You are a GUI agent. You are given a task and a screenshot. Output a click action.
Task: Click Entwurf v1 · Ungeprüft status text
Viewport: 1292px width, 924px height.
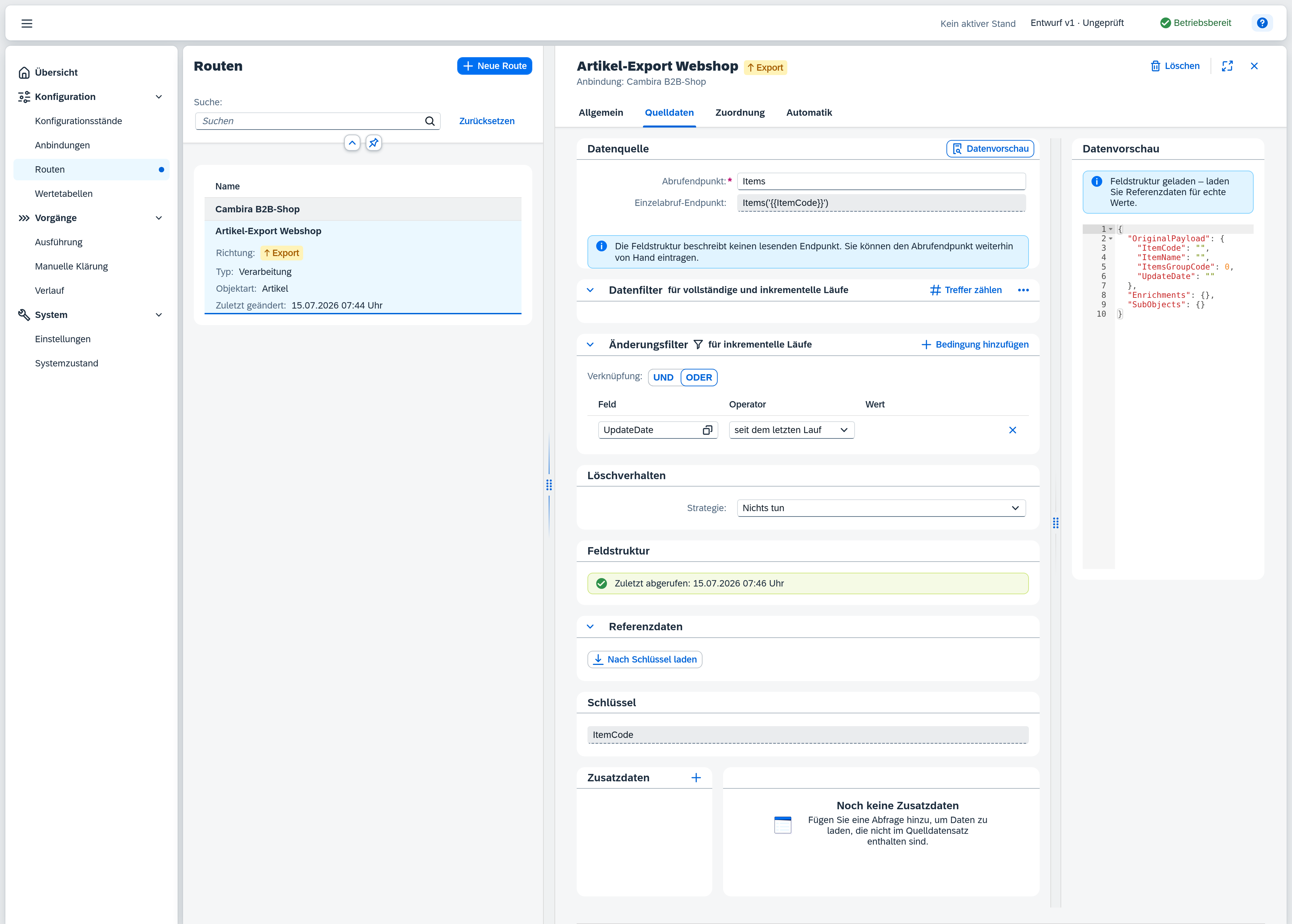coord(1077,23)
